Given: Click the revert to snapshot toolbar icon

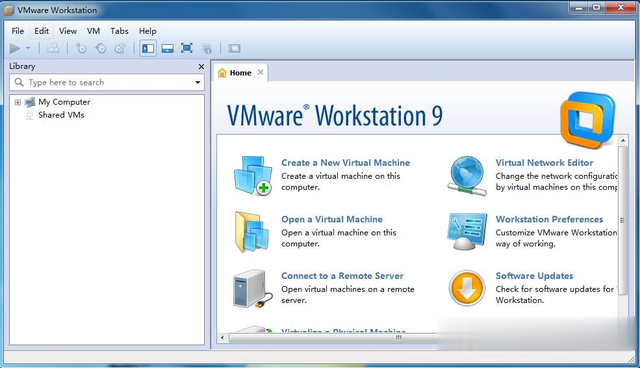Looking at the screenshot, I should click(101, 49).
